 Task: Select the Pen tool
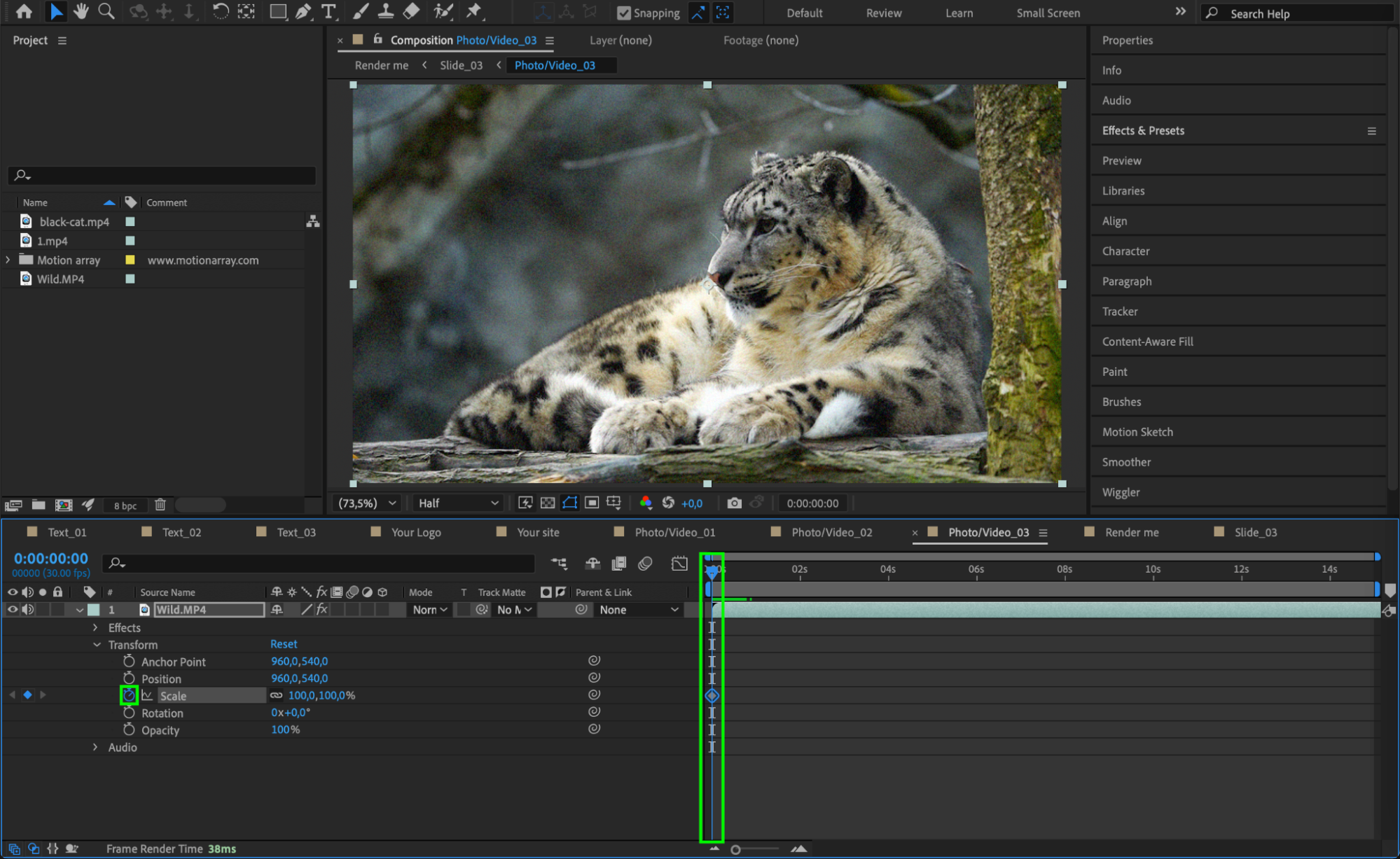(303, 11)
